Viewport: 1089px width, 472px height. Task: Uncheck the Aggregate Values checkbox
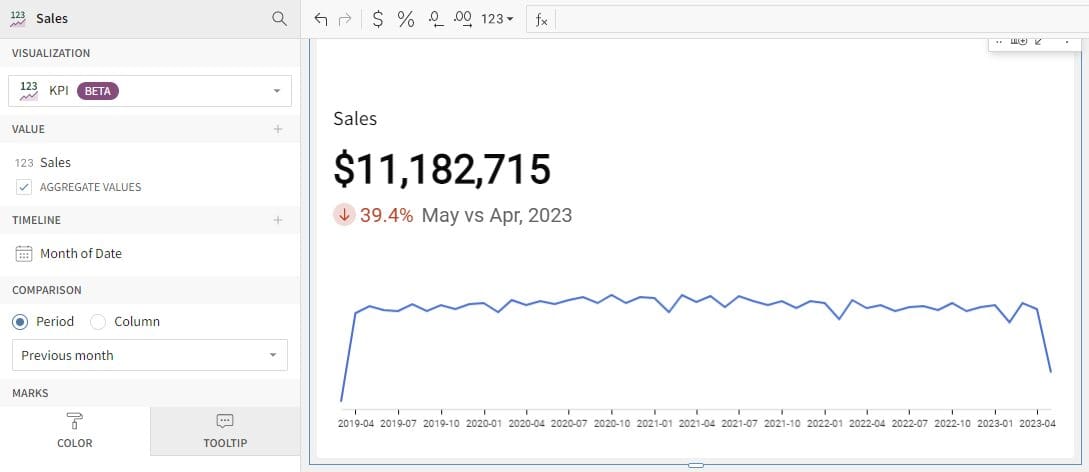click(x=24, y=187)
